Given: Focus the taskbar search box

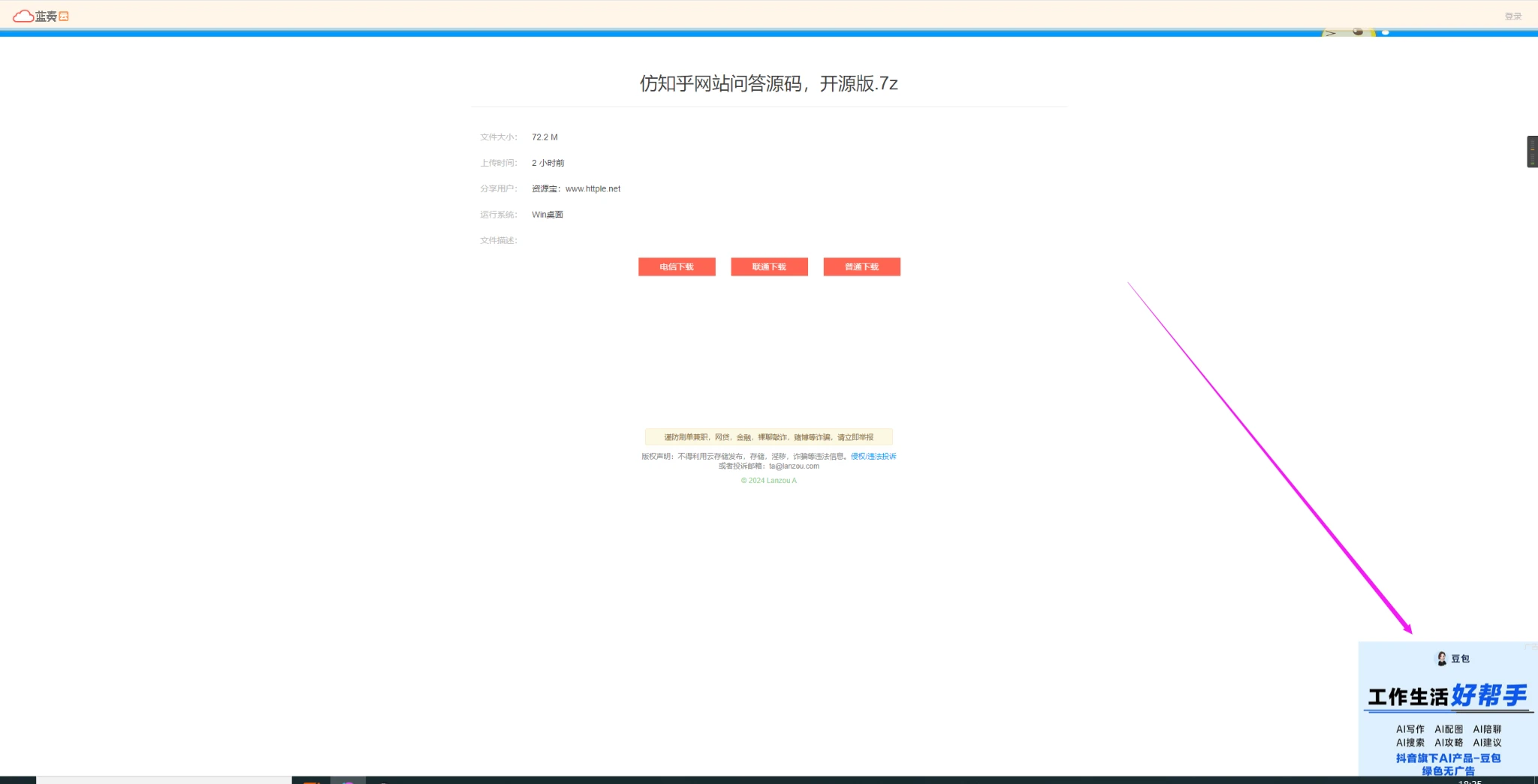Looking at the screenshot, I should point(164,780).
